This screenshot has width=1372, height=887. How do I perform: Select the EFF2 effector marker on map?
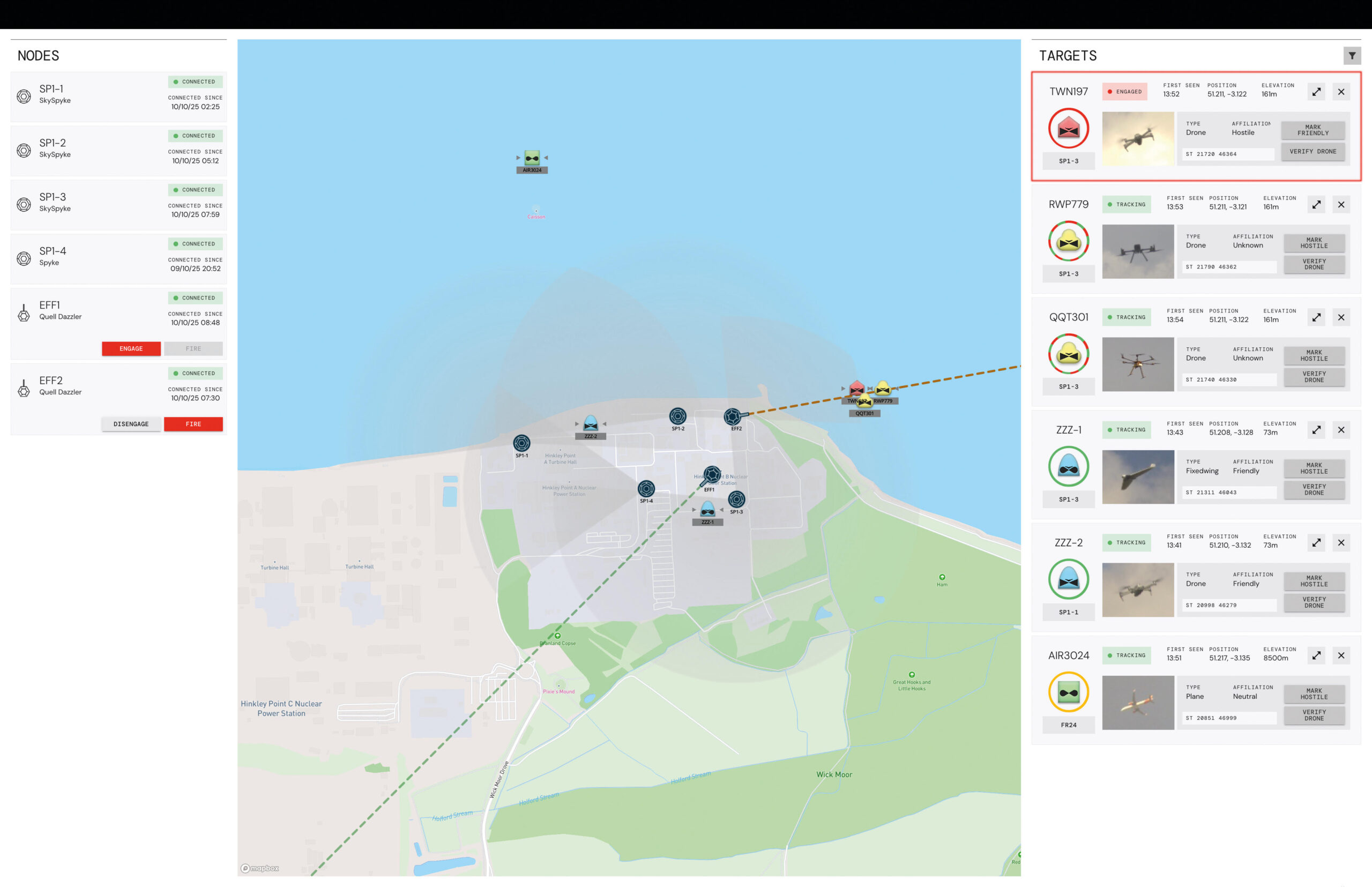732,416
